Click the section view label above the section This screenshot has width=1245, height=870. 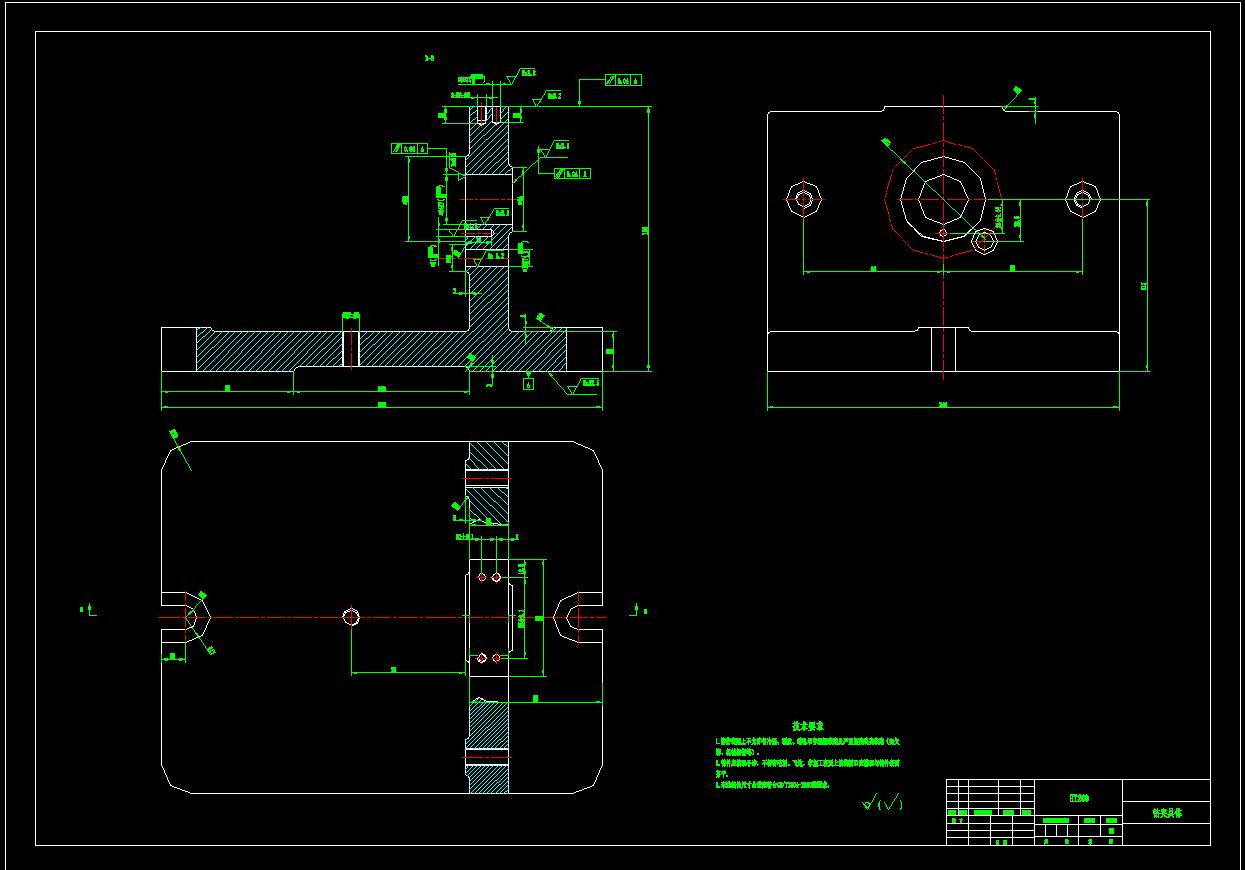[x=429, y=59]
